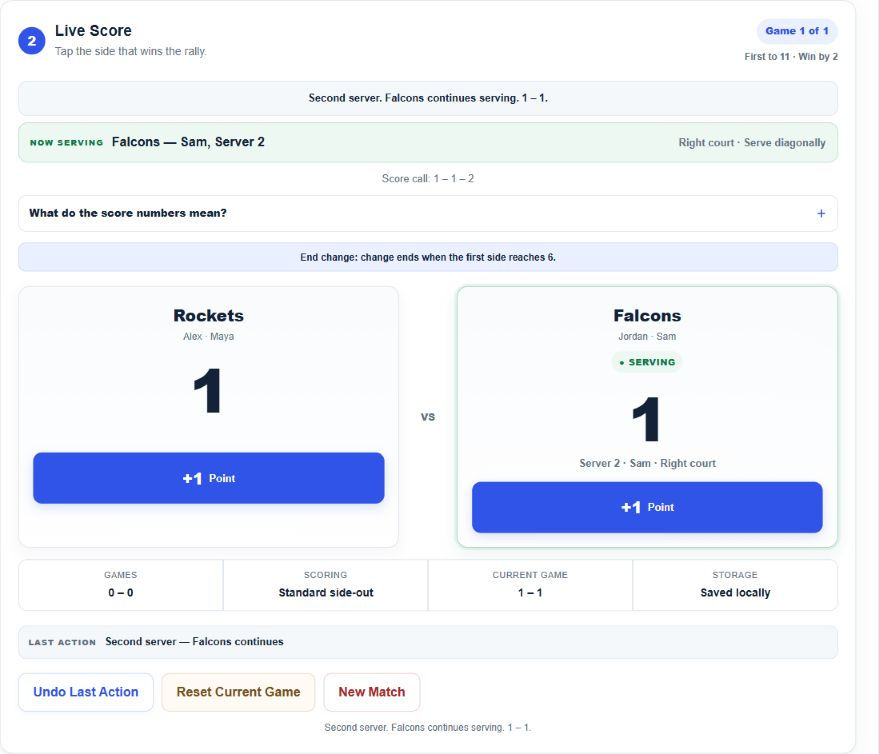This screenshot has height=754, width=879.
Task: Click the Games 0 – 0 stat cell
Action: point(121,585)
